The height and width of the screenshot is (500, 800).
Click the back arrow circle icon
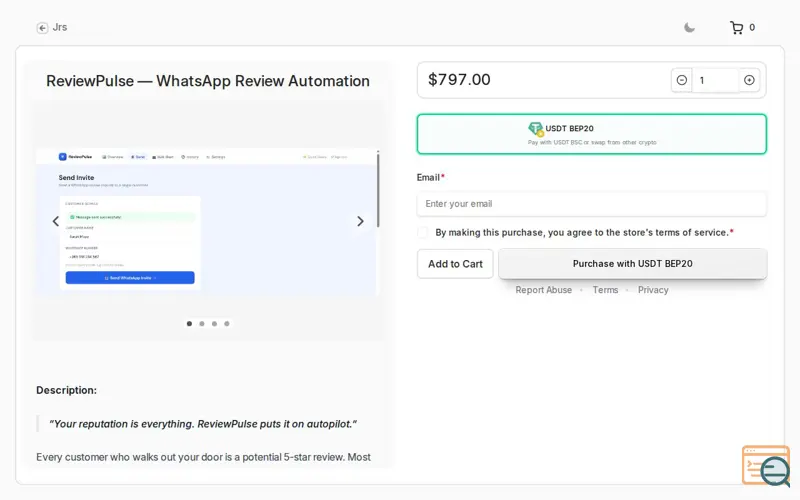(x=42, y=28)
